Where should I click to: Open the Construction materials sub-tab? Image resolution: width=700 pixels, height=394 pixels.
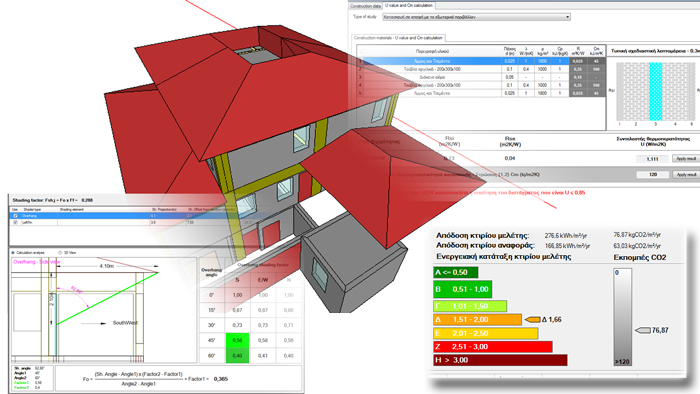(x=398, y=38)
